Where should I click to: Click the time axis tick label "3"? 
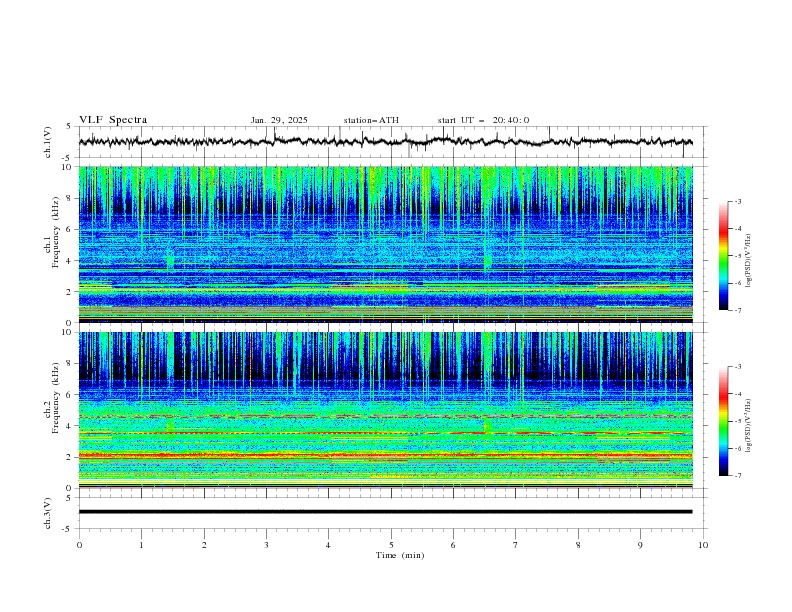point(266,545)
